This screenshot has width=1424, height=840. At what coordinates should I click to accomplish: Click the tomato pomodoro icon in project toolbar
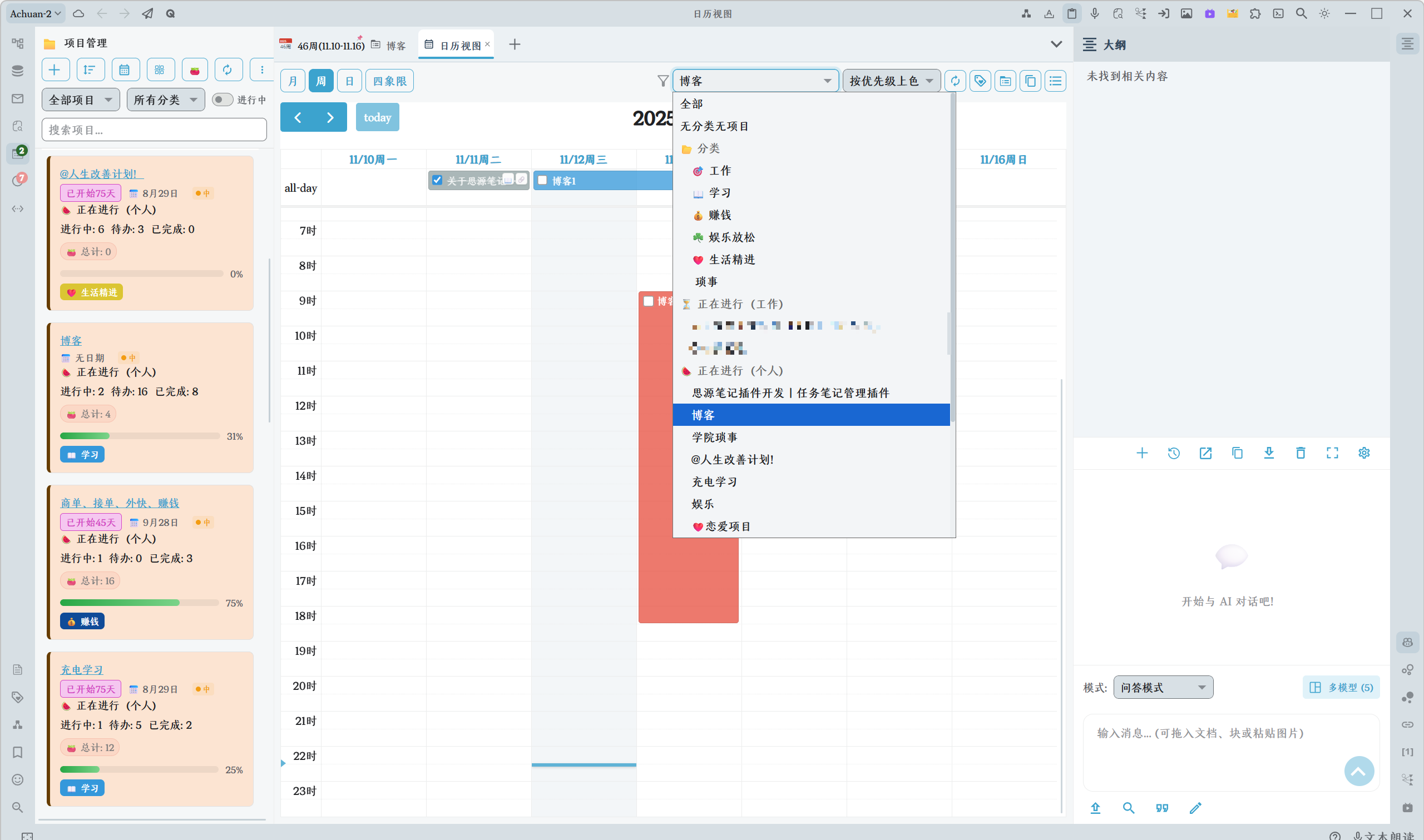[x=195, y=70]
